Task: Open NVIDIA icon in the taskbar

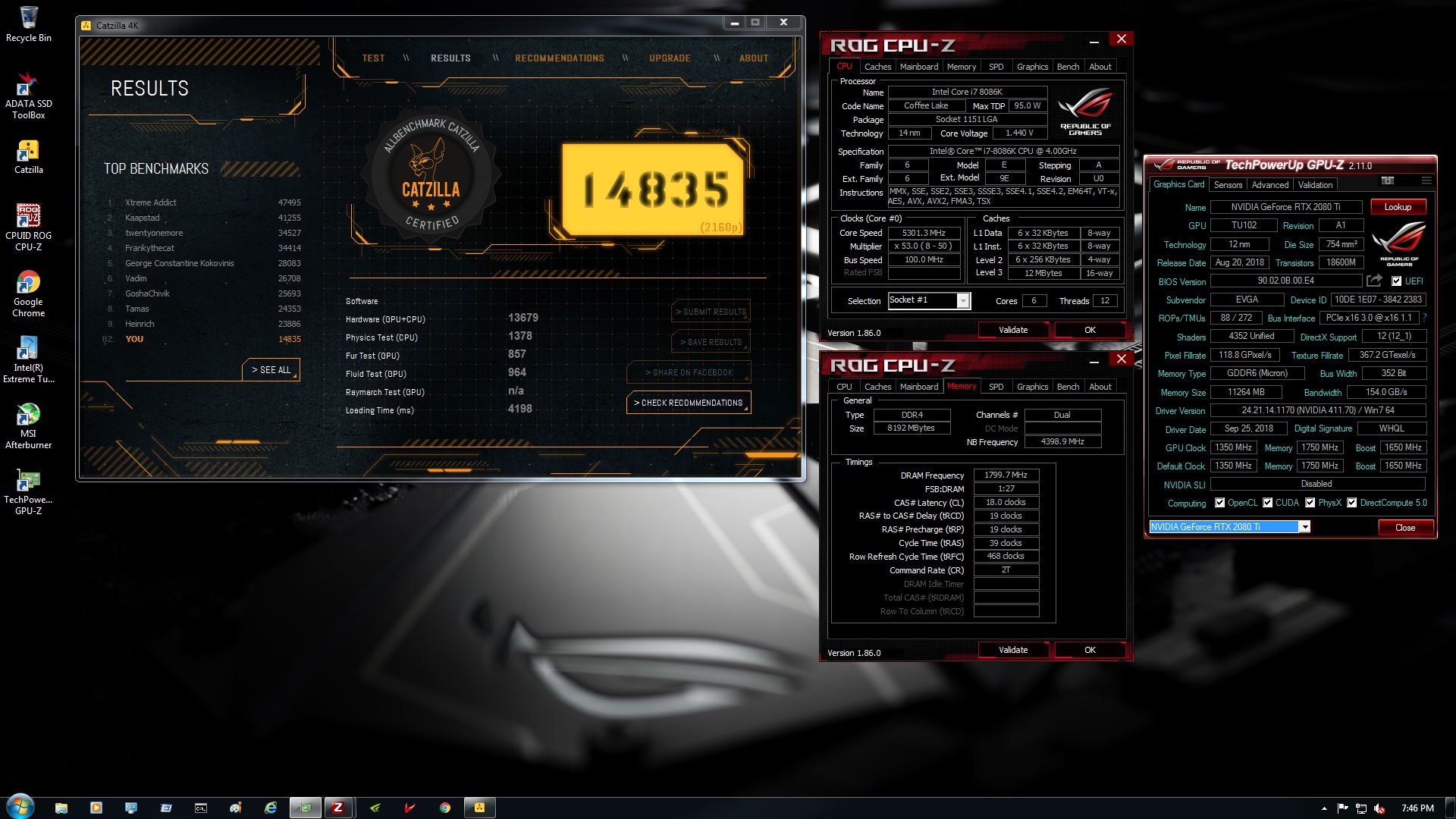Action: point(375,808)
